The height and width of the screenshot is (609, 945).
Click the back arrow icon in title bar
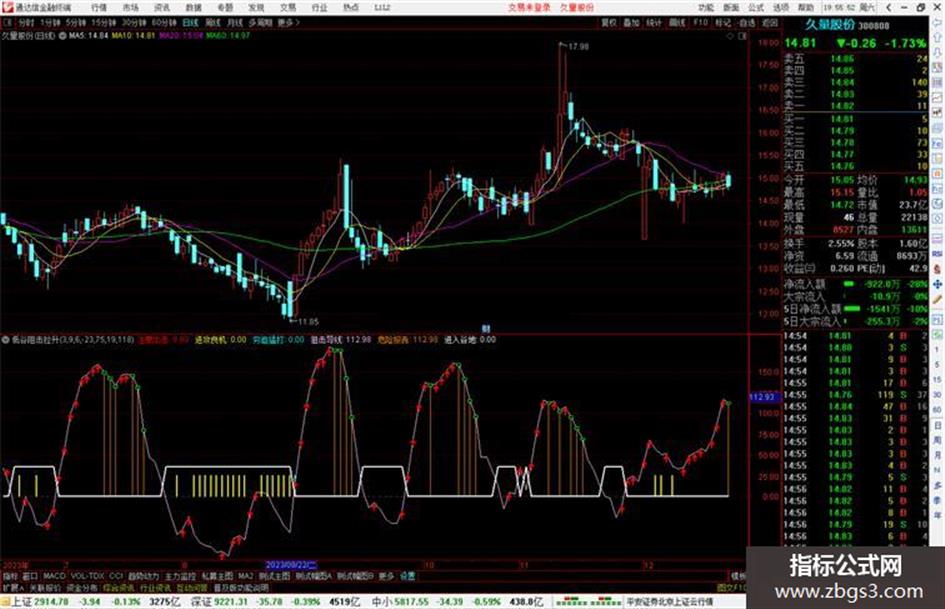pyautogui.click(x=889, y=8)
